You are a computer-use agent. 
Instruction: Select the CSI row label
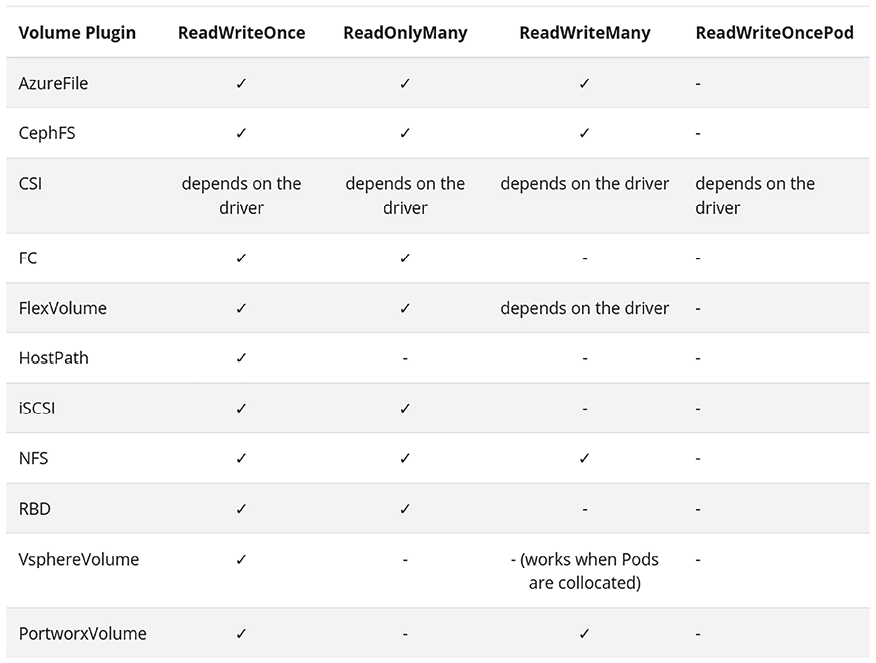(x=30, y=184)
